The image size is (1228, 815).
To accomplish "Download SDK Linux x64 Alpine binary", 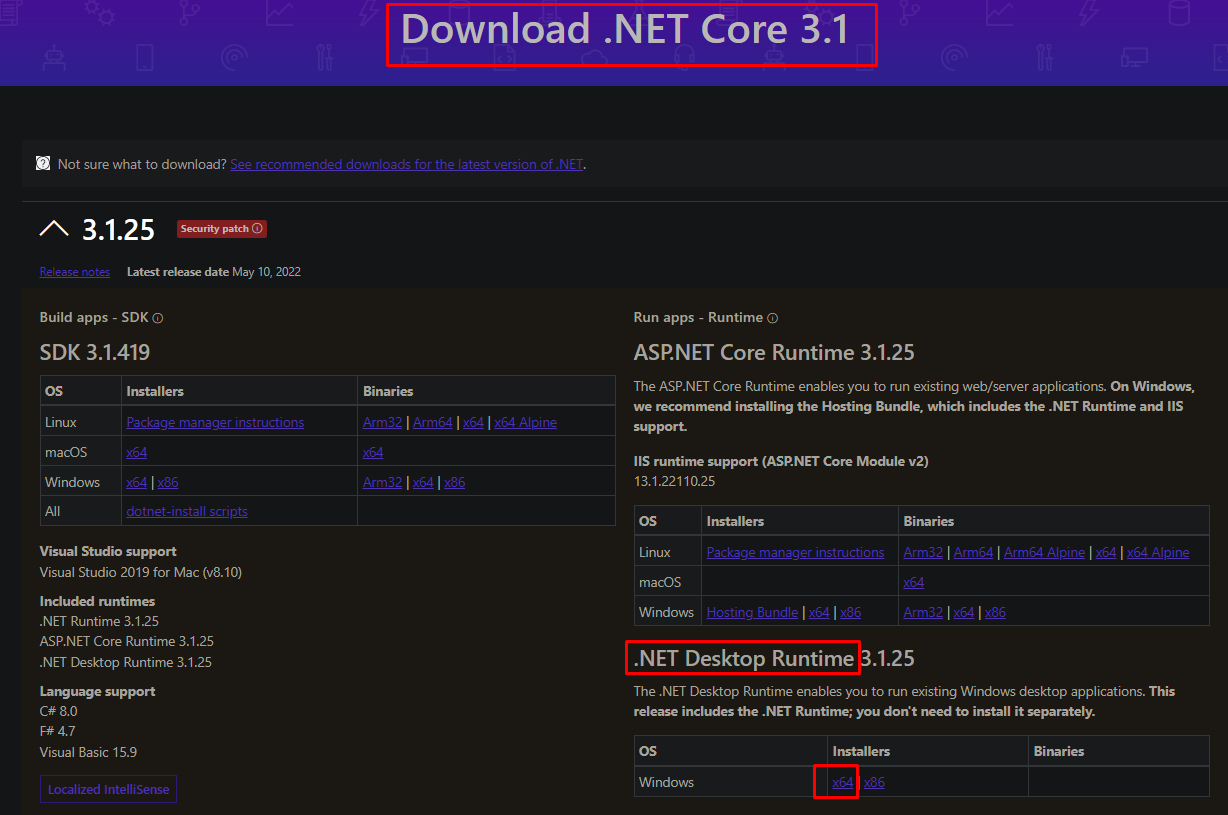I will coord(525,422).
